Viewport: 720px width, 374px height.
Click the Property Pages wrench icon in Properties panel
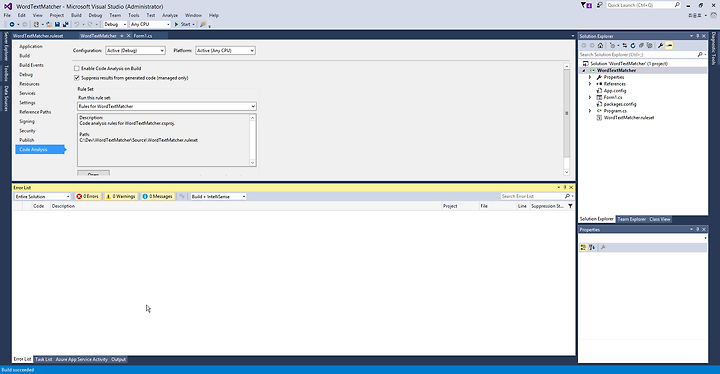pos(603,248)
